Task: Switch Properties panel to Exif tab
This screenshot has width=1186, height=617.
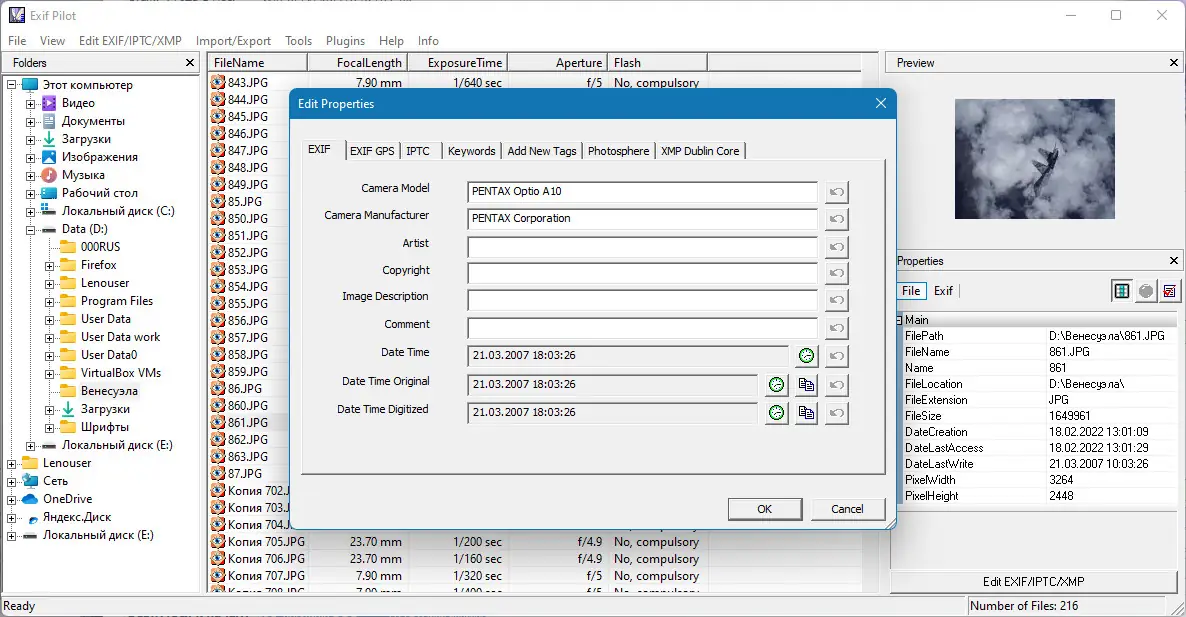Action: tap(943, 290)
